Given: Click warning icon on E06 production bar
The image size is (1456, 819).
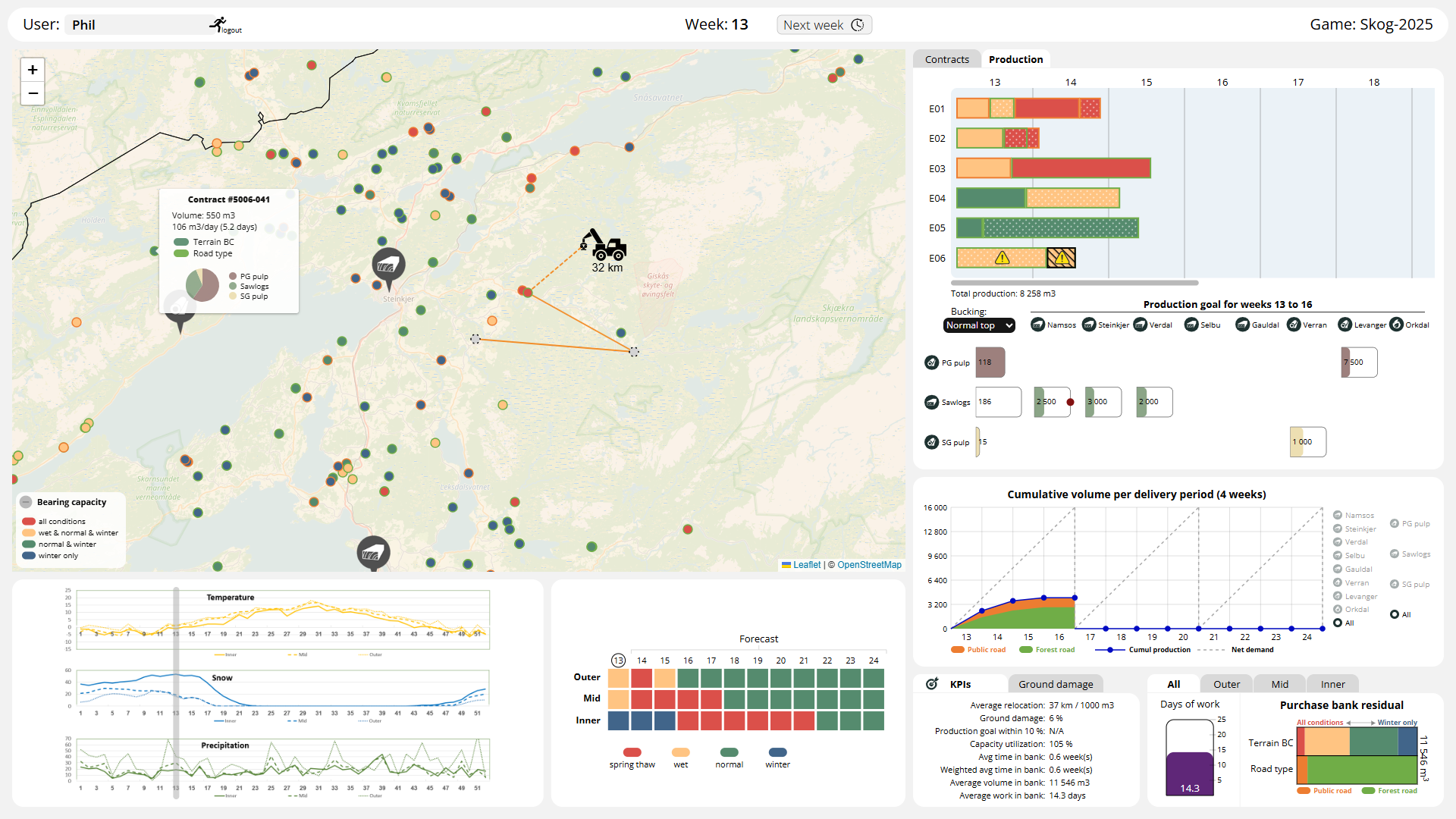Looking at the screenshot, I should [1003, 259].
